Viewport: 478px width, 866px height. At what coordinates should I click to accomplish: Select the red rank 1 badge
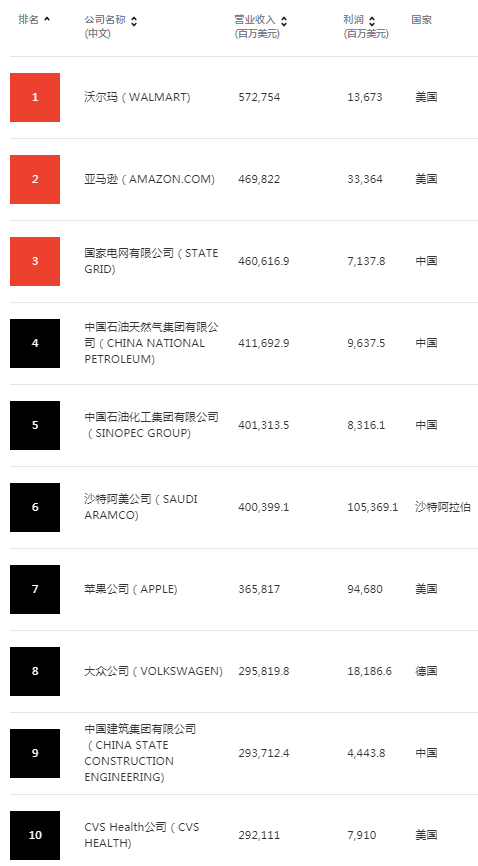pyautogui.click(x=35, y=97)
